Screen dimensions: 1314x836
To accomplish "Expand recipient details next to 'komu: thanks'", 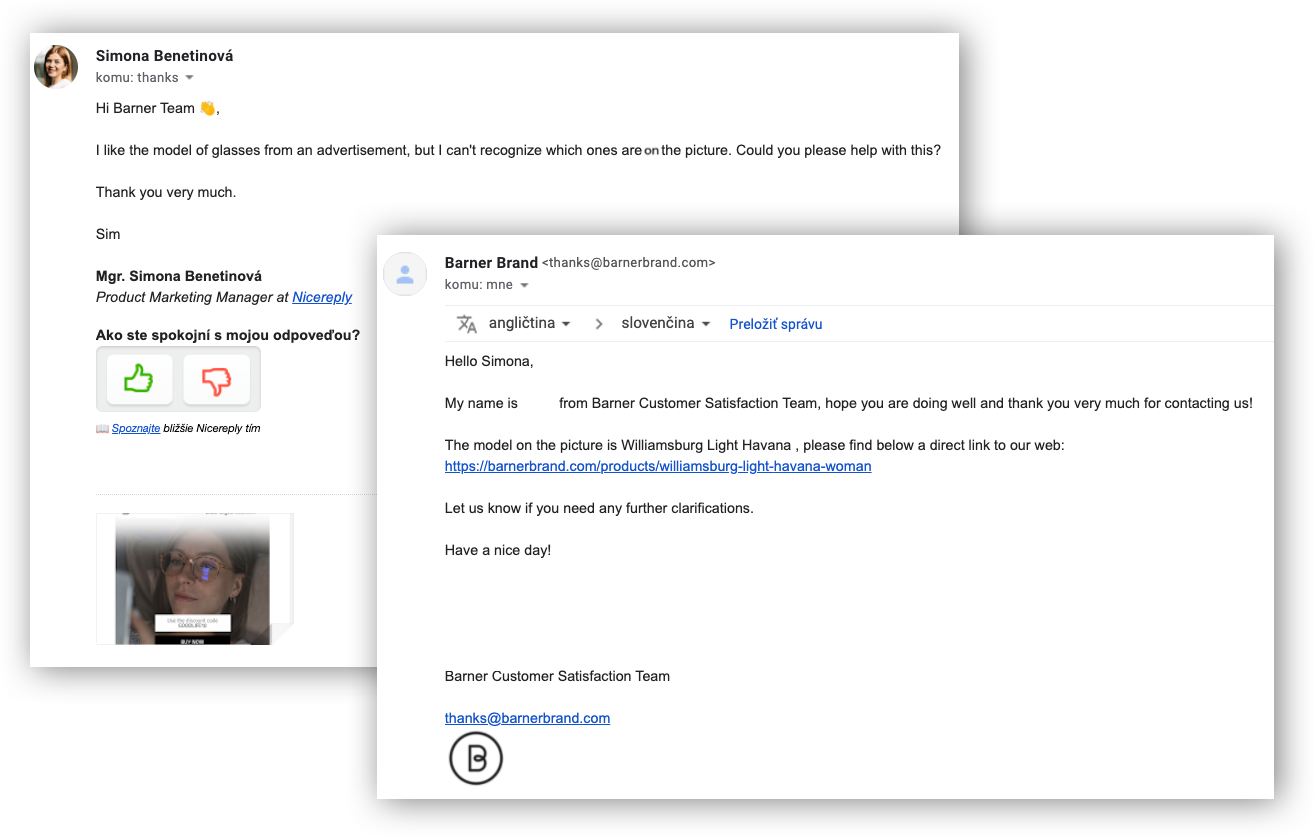I will point(189,78).
